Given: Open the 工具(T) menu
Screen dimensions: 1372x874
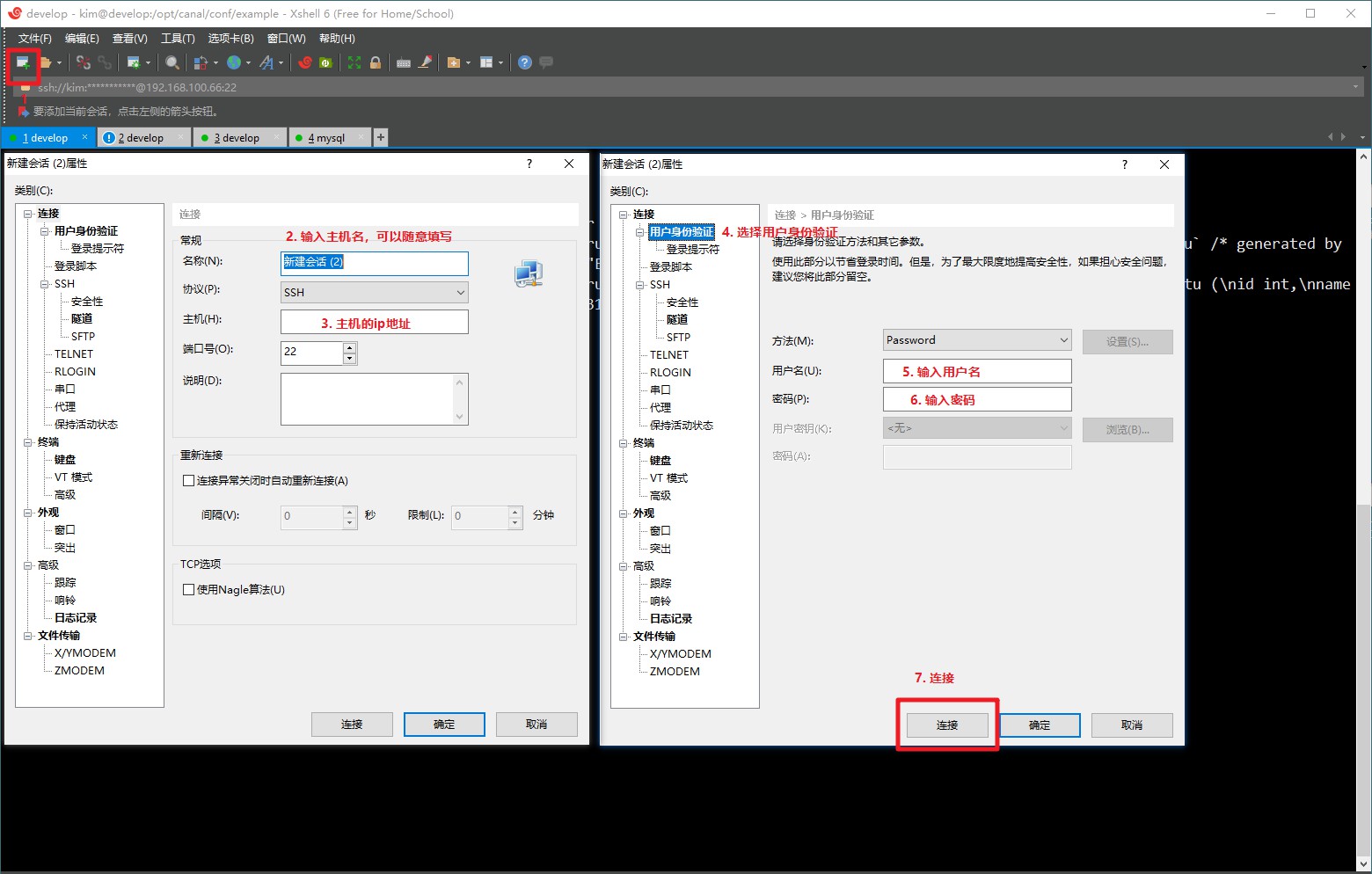Looking at the screenshot, I should tap(177, 39).
